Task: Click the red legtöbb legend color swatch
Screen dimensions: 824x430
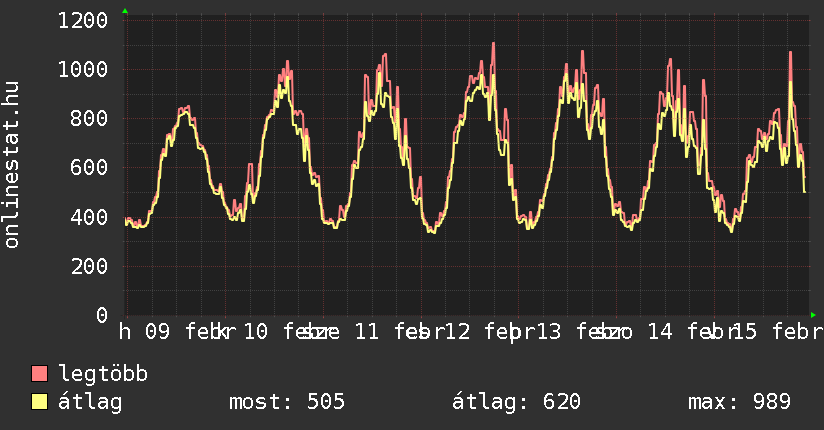Action: coord(40,375)
